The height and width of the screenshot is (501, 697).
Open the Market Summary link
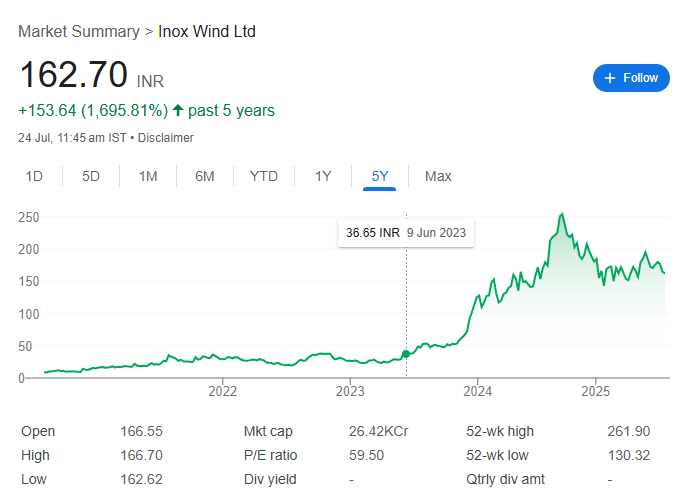(x=79, y=32)
